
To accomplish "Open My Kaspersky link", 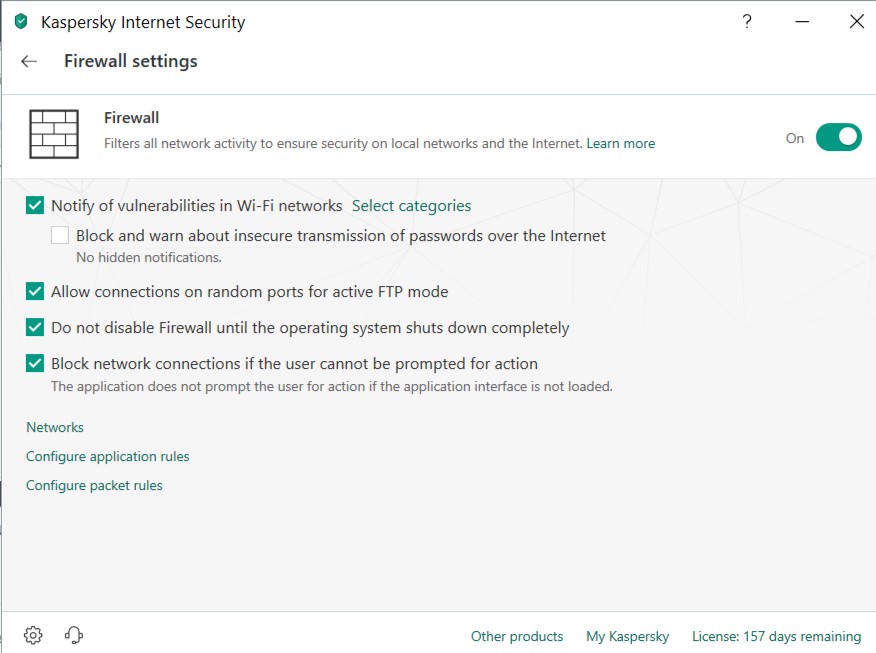I will pyautogui.click(x=627, y=636).
